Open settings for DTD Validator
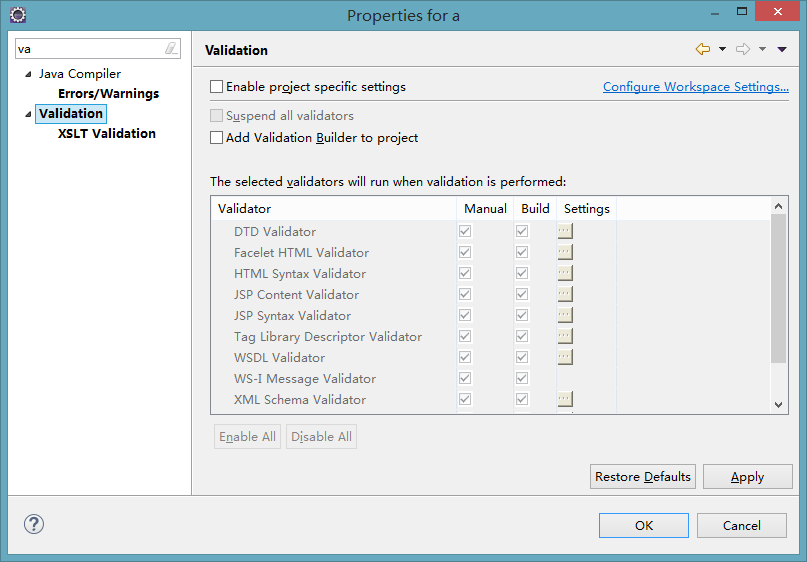The width and height of the screenshot is (807, 562). (x=565, y=231)
